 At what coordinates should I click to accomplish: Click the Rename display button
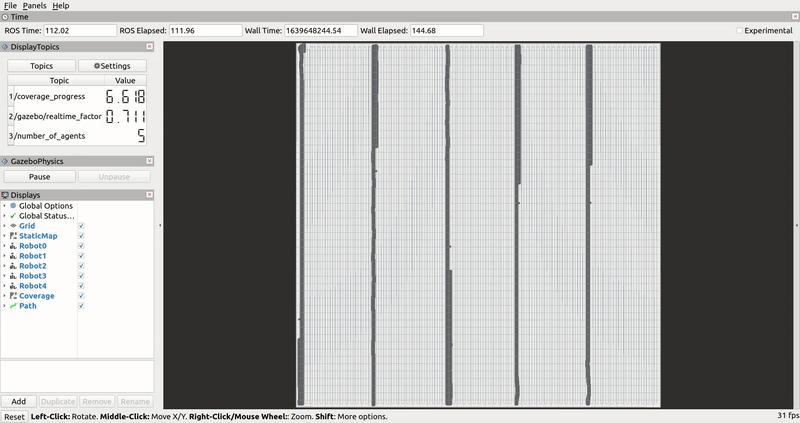click(135, 402)
